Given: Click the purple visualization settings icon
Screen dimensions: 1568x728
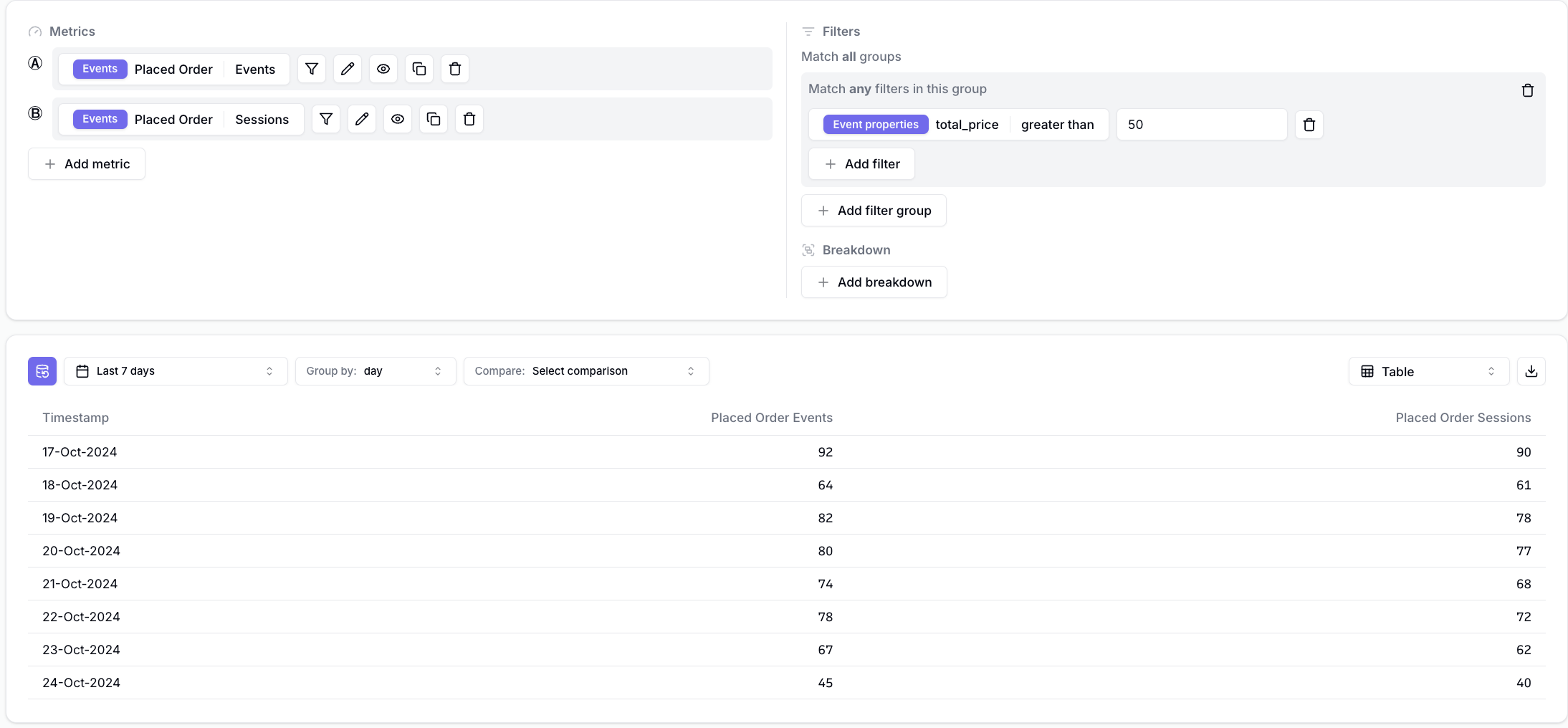Looking at the screenshot, I should [42, 370].
